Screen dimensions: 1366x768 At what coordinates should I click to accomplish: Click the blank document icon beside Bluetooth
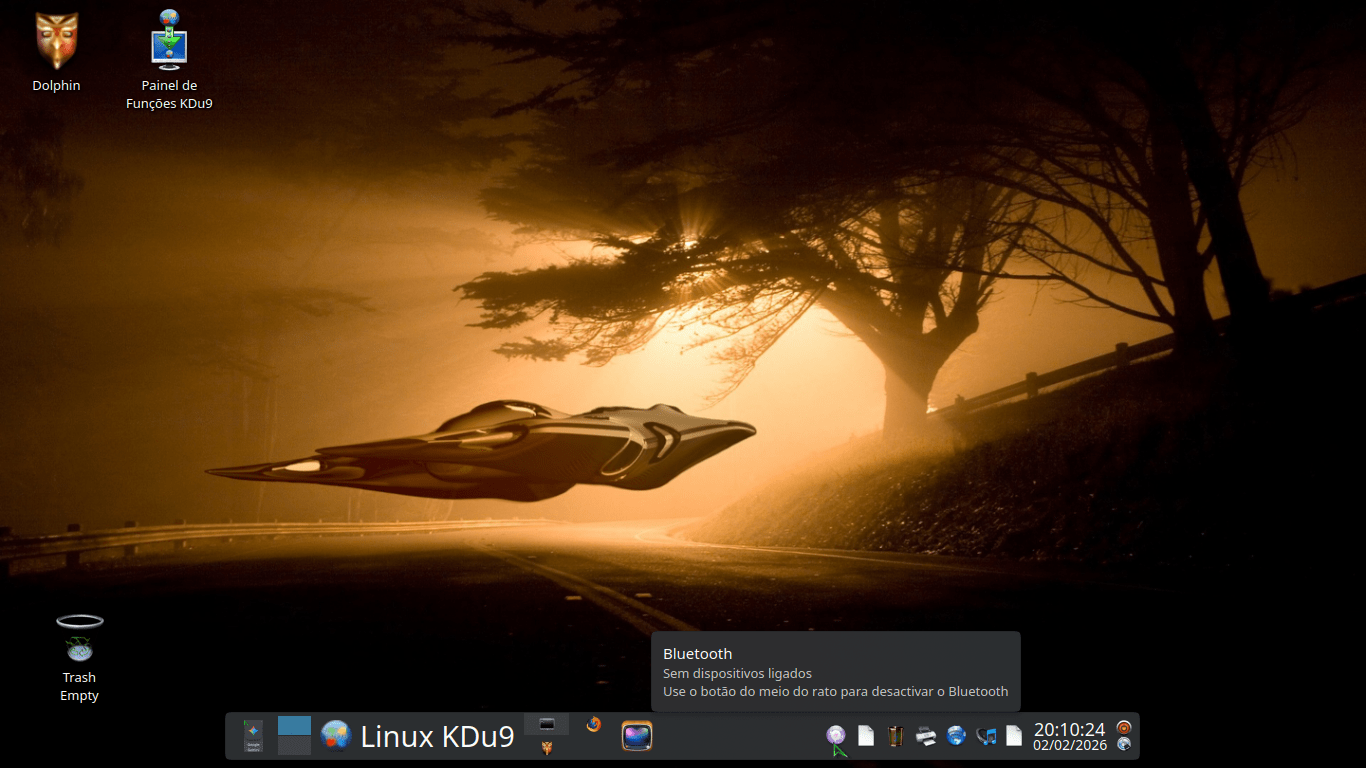tap(866, 736)
